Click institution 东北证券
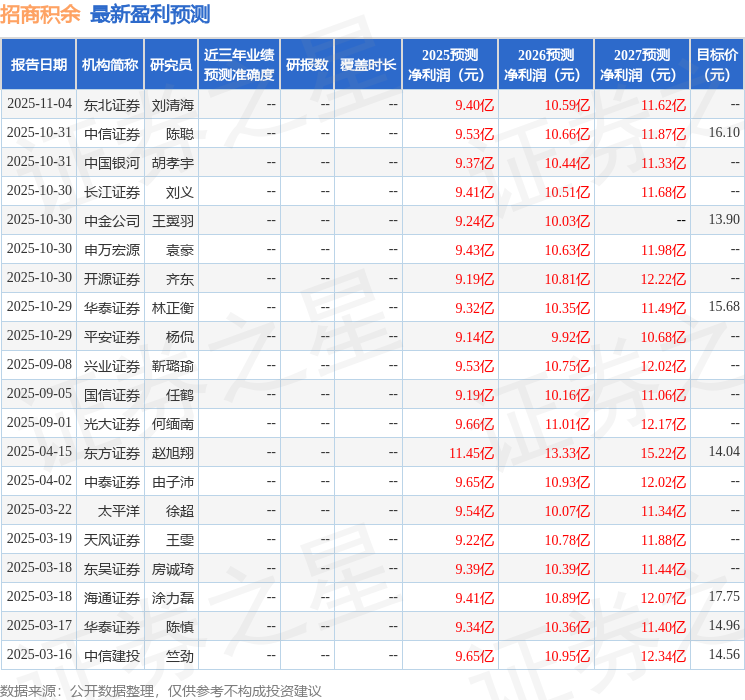Viewport: 745px width, 700px height. coord(112,105)
